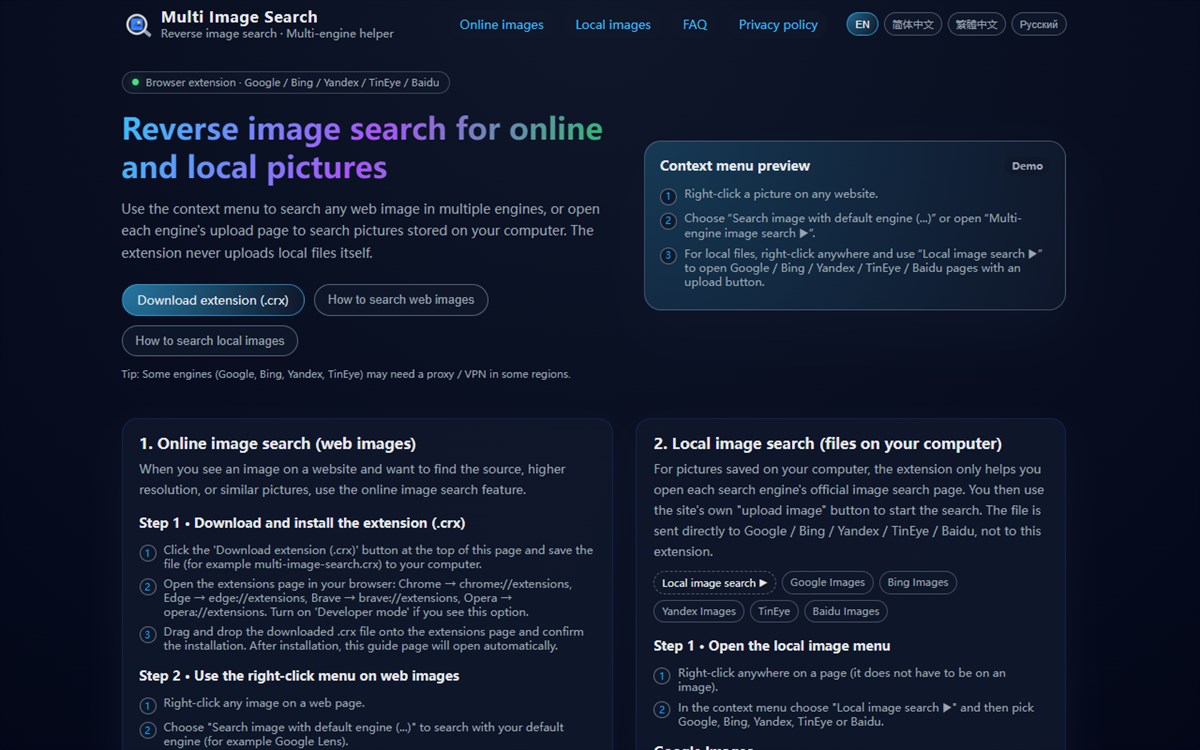Click the green status dot in badge
This screenshot has width=1200, height=750.
pyautogui.click(x=135, y=83)
